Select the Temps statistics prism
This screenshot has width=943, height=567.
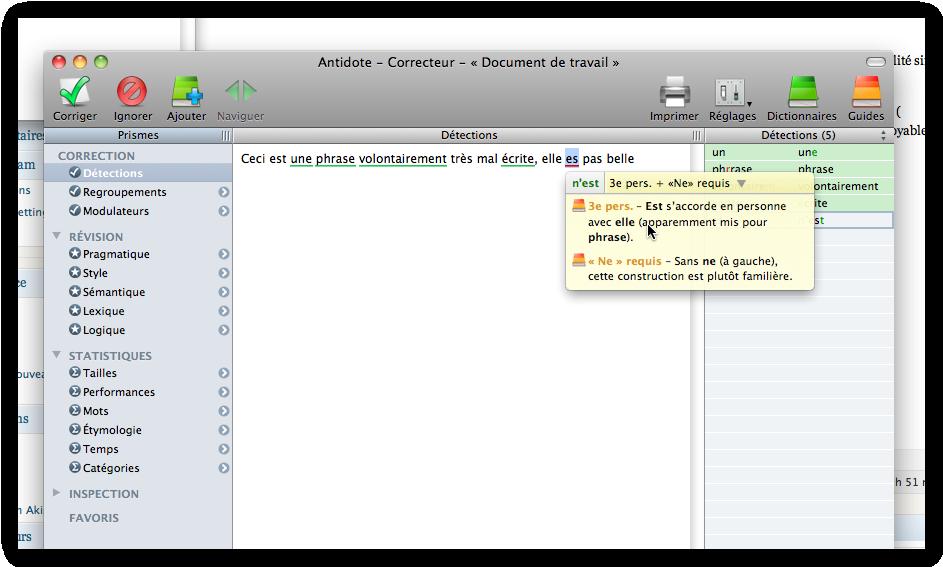point(100,449)
